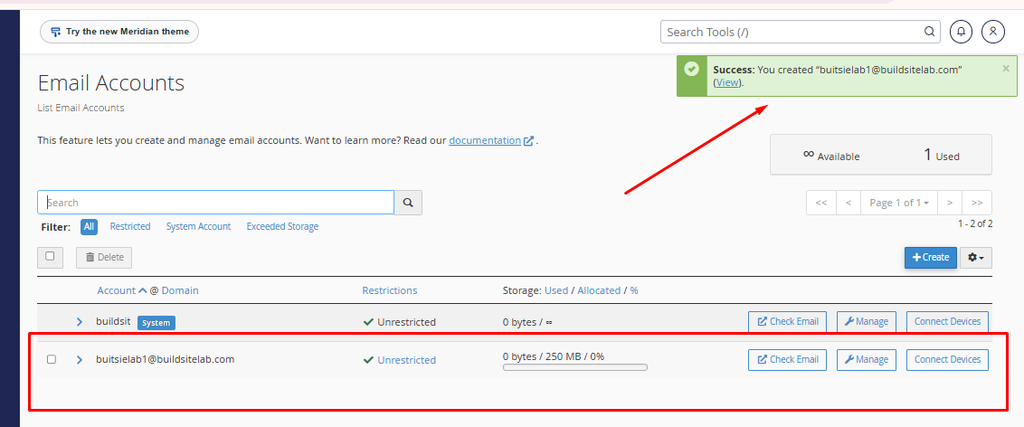The width and height of the screenshot is (1024, 427).
Task: Manage buitsielab1@buildsitelab.com account
Action: pos(866,359)
